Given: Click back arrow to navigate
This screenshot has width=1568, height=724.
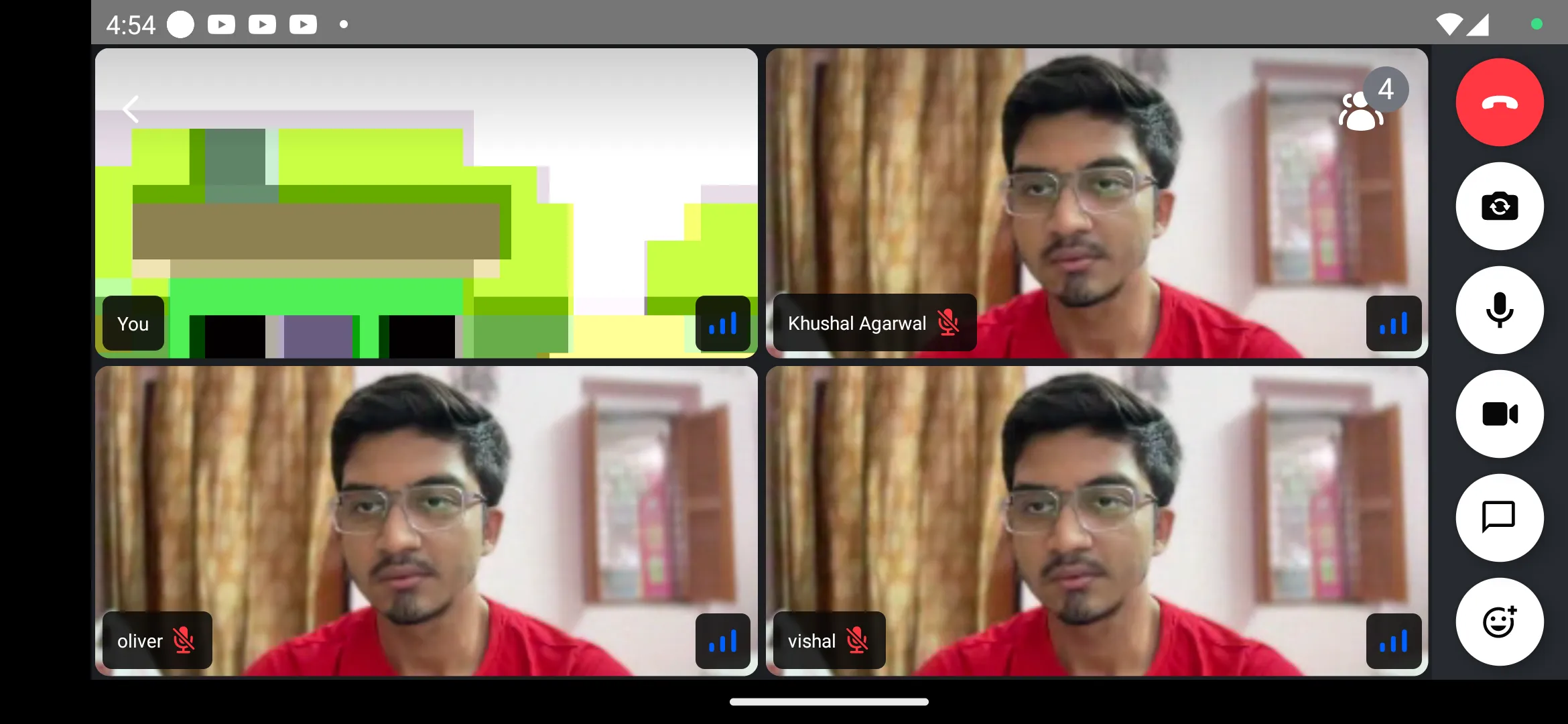Looking at the screenshot, I should point(130,108).
